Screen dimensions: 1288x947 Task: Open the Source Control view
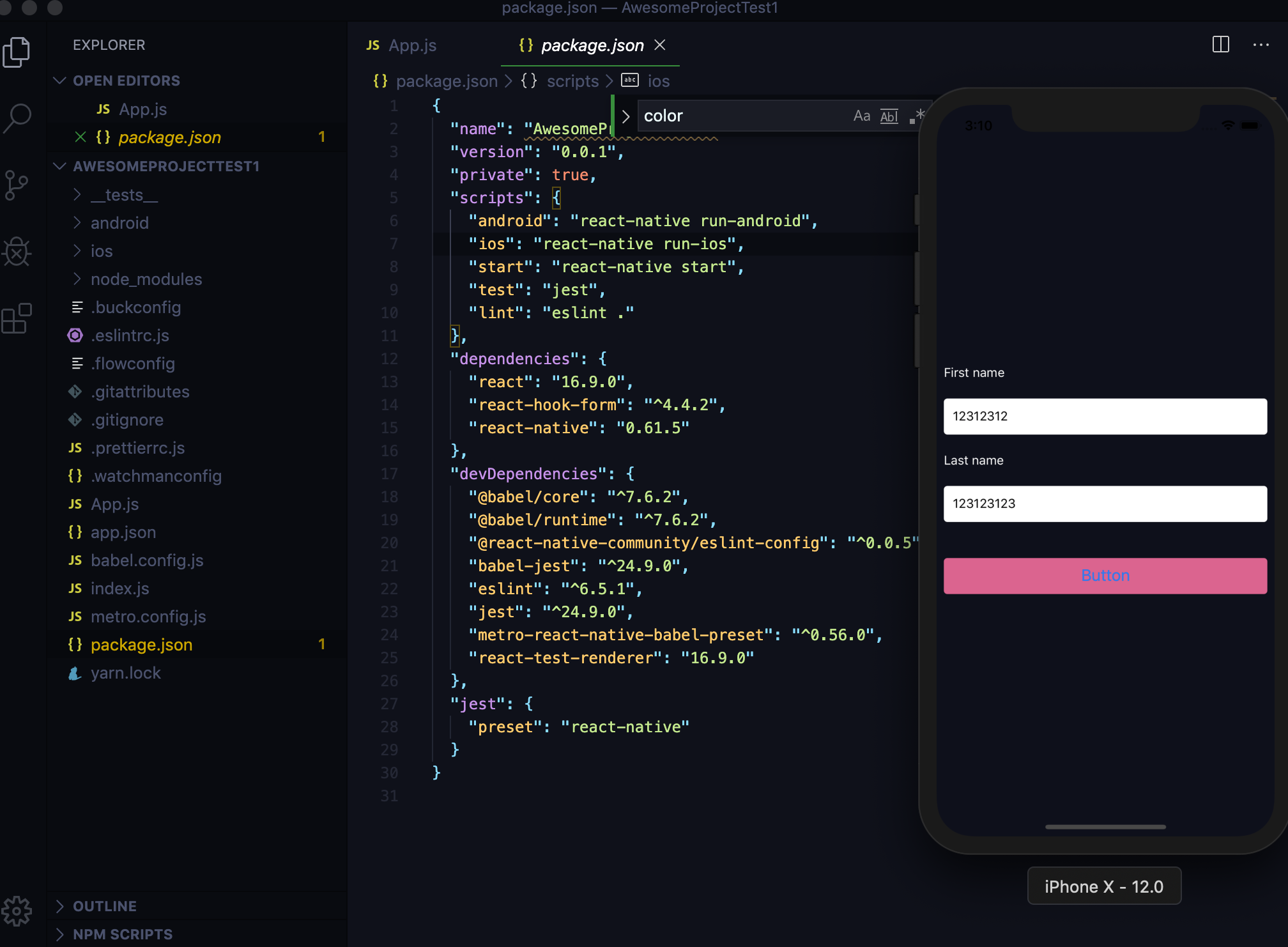pyautogui.click(x=17, y=185)
